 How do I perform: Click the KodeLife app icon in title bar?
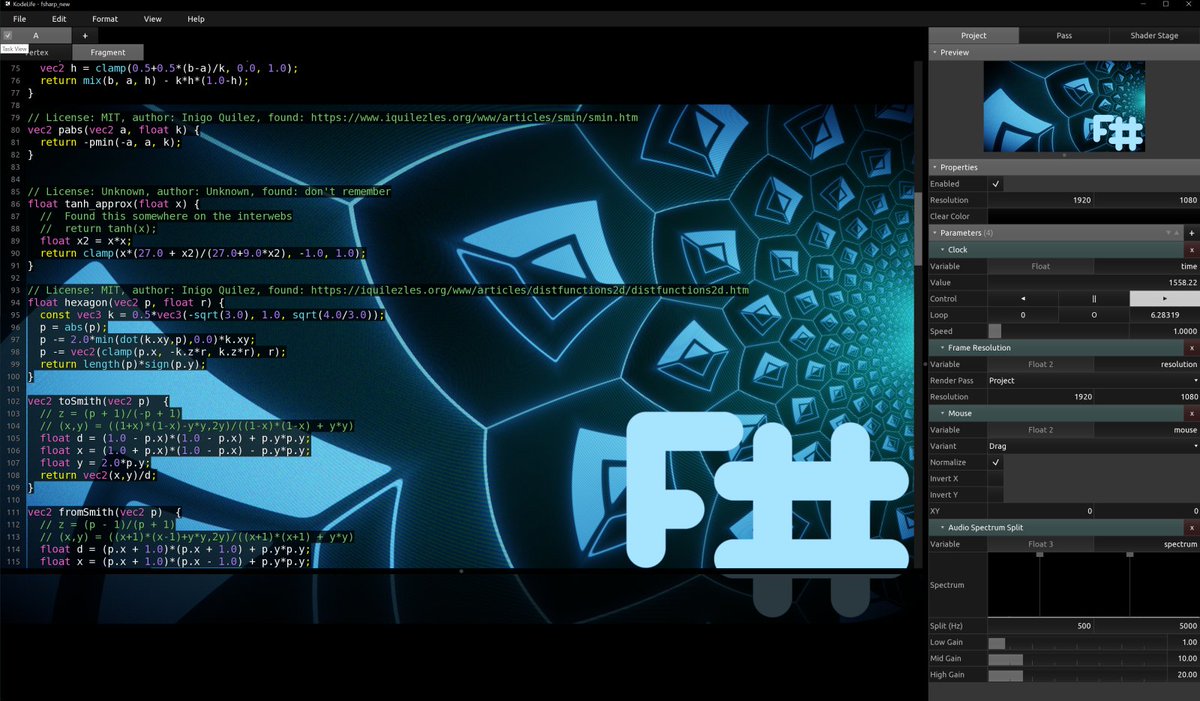click(7, 4)
